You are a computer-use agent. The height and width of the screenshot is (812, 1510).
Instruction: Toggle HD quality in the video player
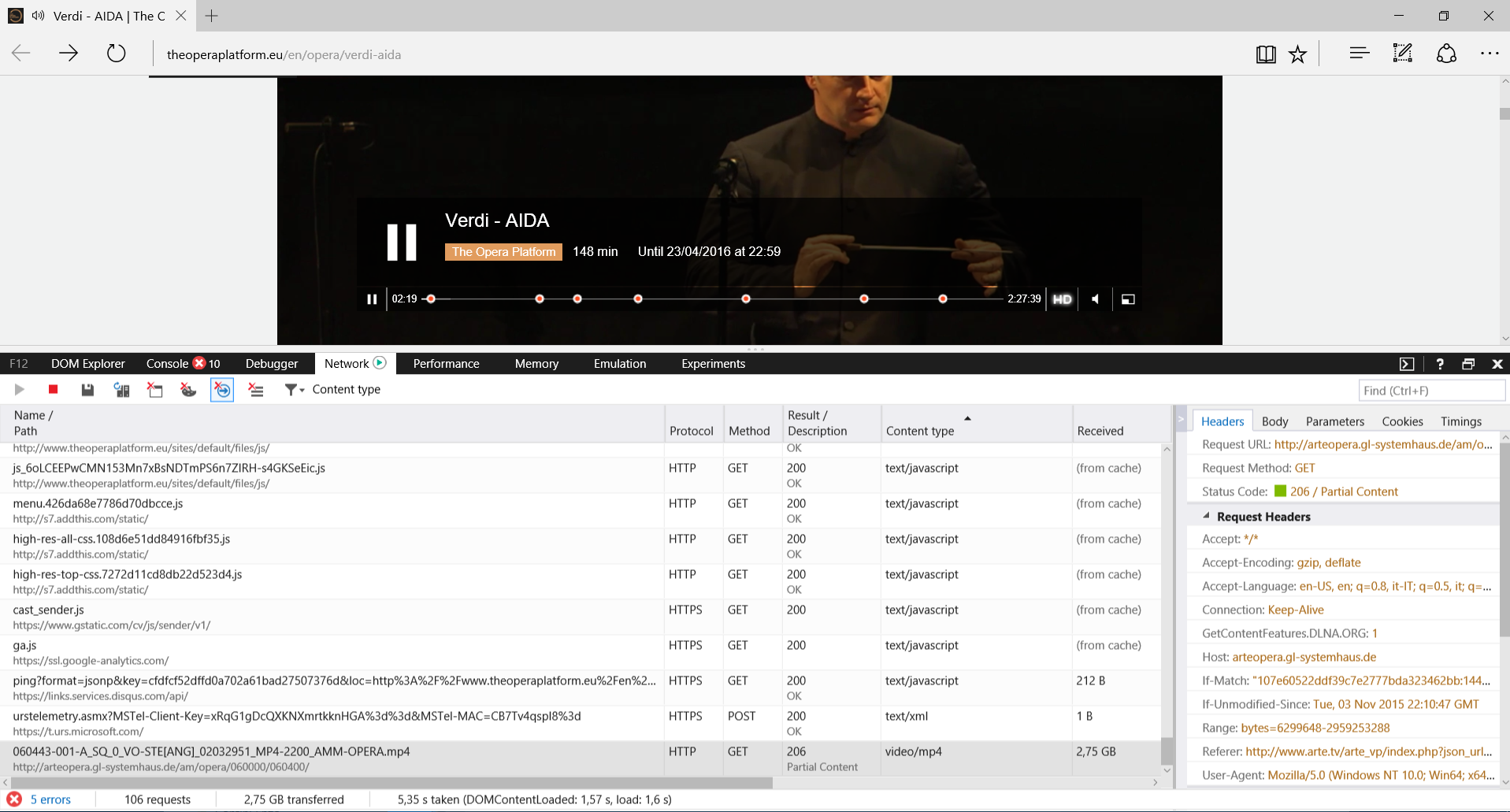(x=1062, y=299)
